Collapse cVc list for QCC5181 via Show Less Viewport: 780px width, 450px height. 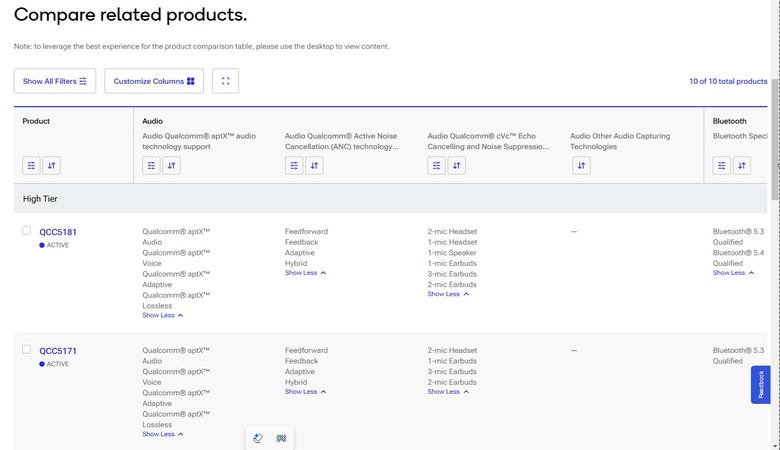[448, 294]
